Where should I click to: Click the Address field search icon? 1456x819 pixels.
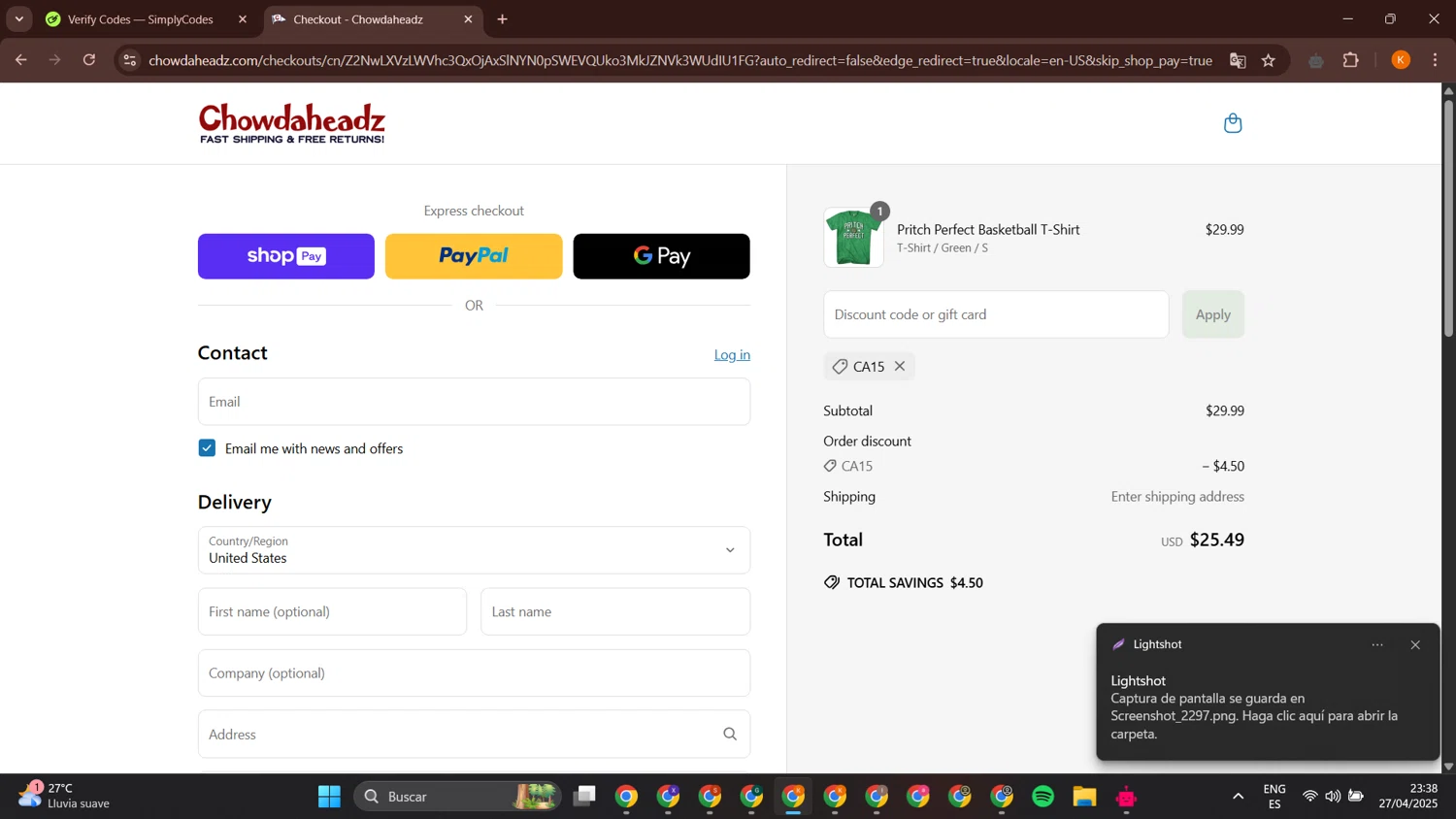730,734
